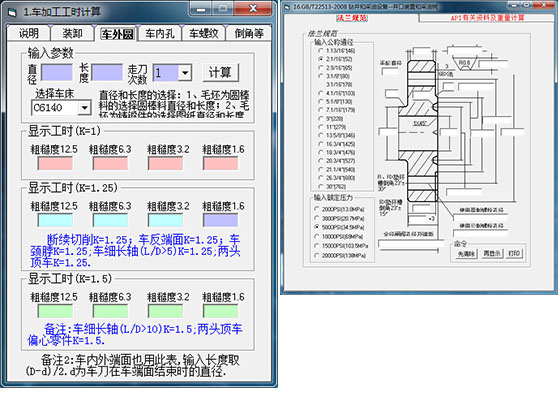
Task: Select the 倒角等 tab
Action: click(249, 34)
